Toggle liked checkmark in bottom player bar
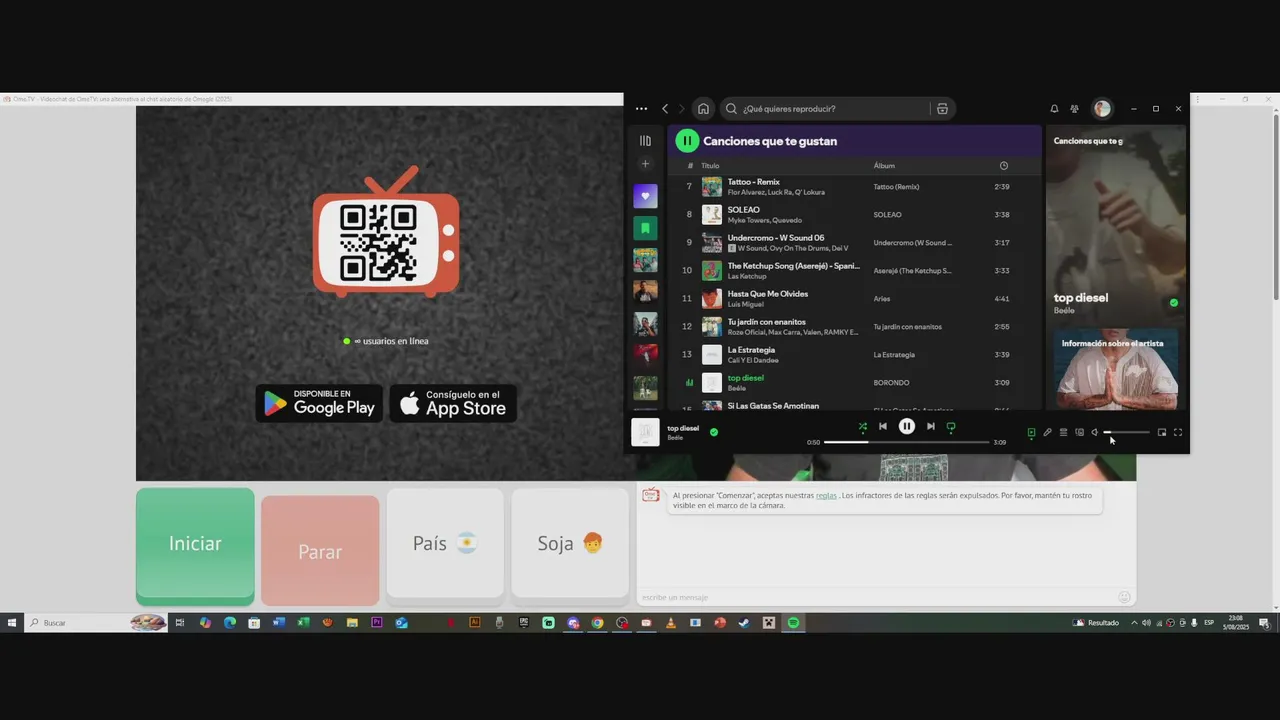 coord(714,432)
